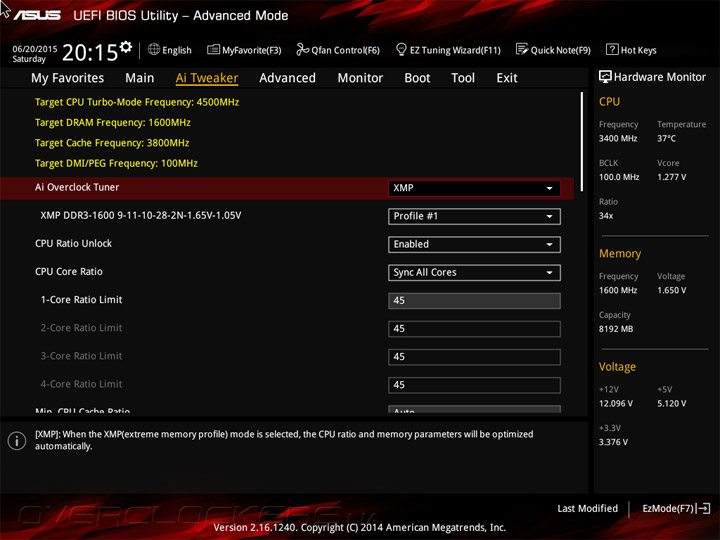Switch to the Boot tab

[417, 78]
